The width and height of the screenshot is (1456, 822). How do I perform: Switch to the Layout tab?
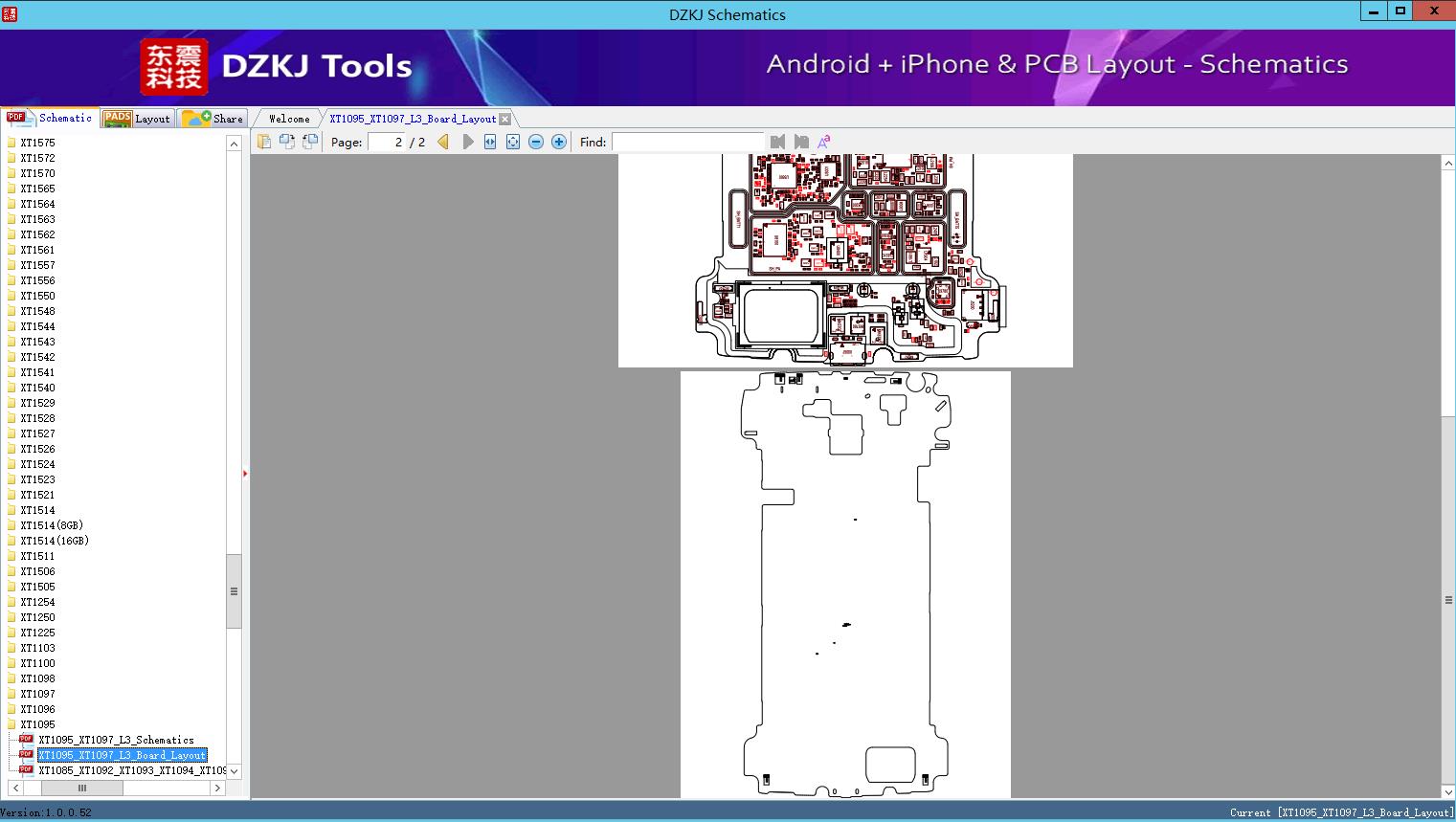(x=138, y=119)
